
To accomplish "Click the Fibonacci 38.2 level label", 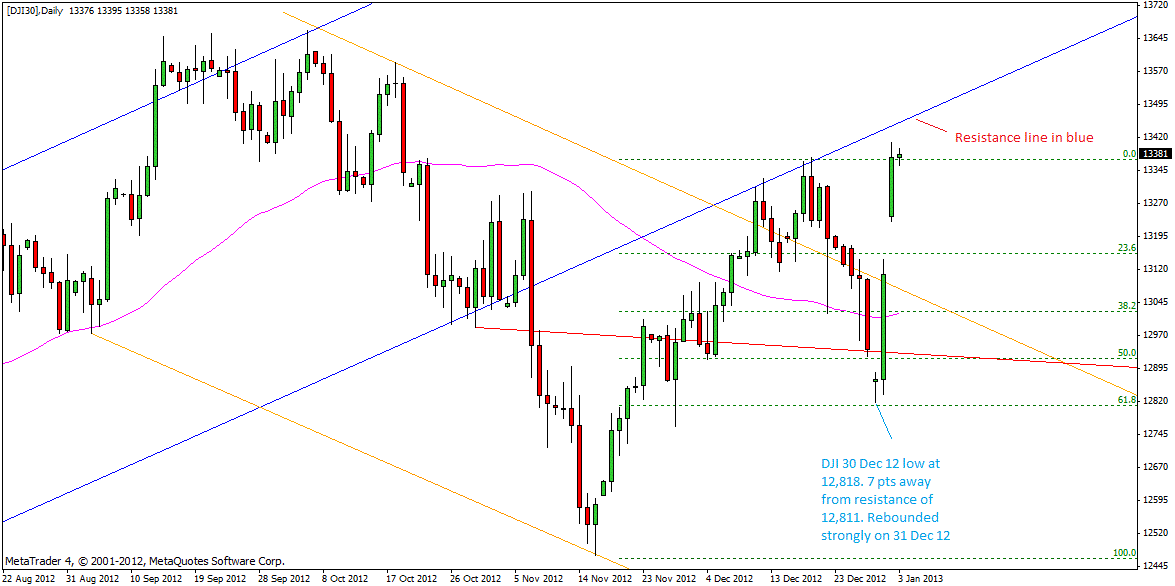I will (x=1126, y=306).
